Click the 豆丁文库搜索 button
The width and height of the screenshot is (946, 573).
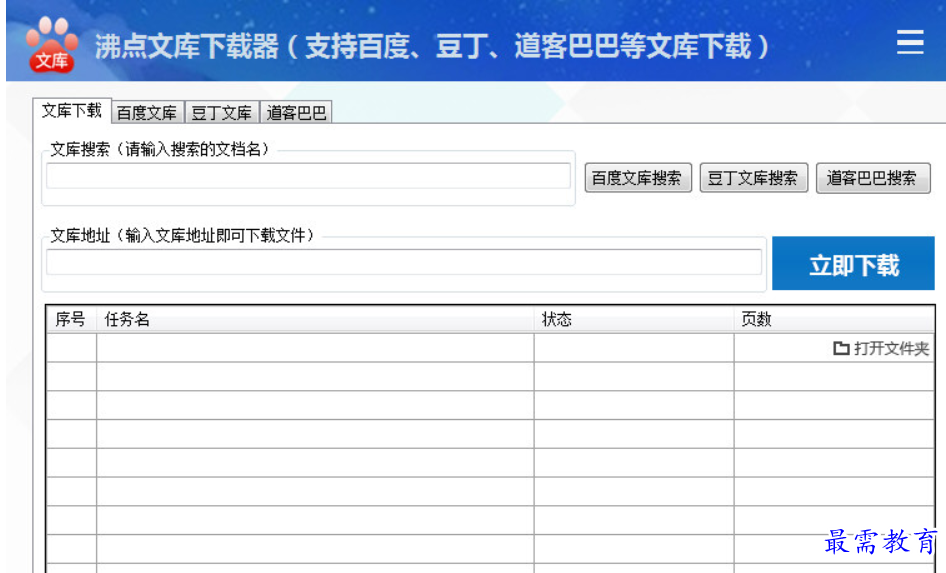(754, 178)
